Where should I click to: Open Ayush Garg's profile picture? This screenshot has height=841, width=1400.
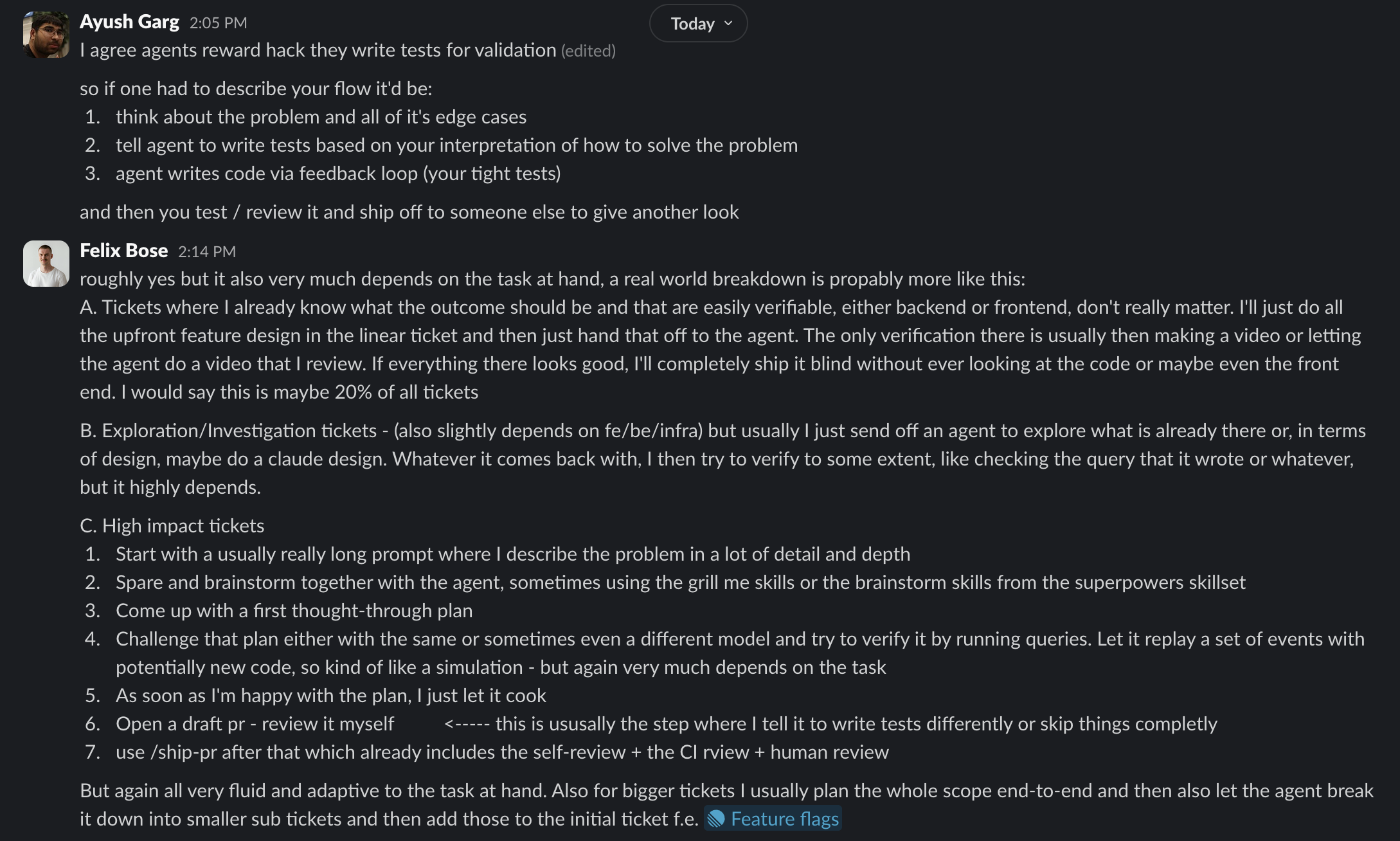[x=46, y=35]
